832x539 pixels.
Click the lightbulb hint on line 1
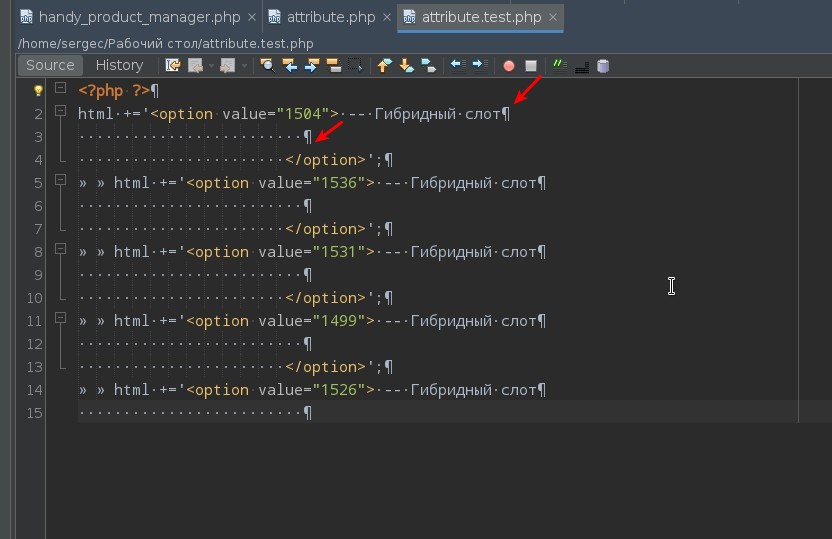[38, 90]
